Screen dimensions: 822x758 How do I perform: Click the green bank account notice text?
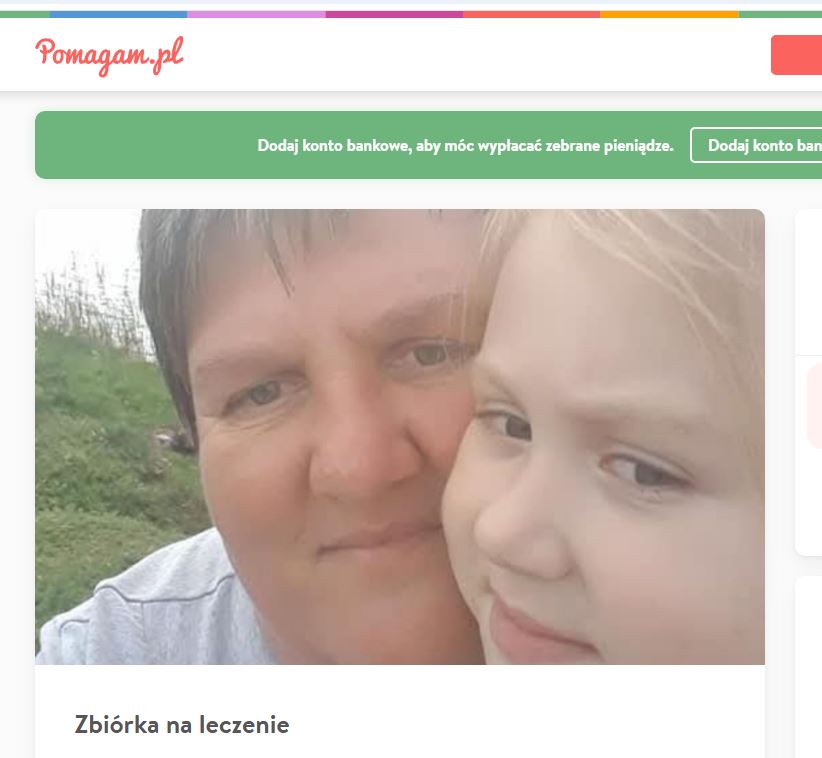click(465, 145)
